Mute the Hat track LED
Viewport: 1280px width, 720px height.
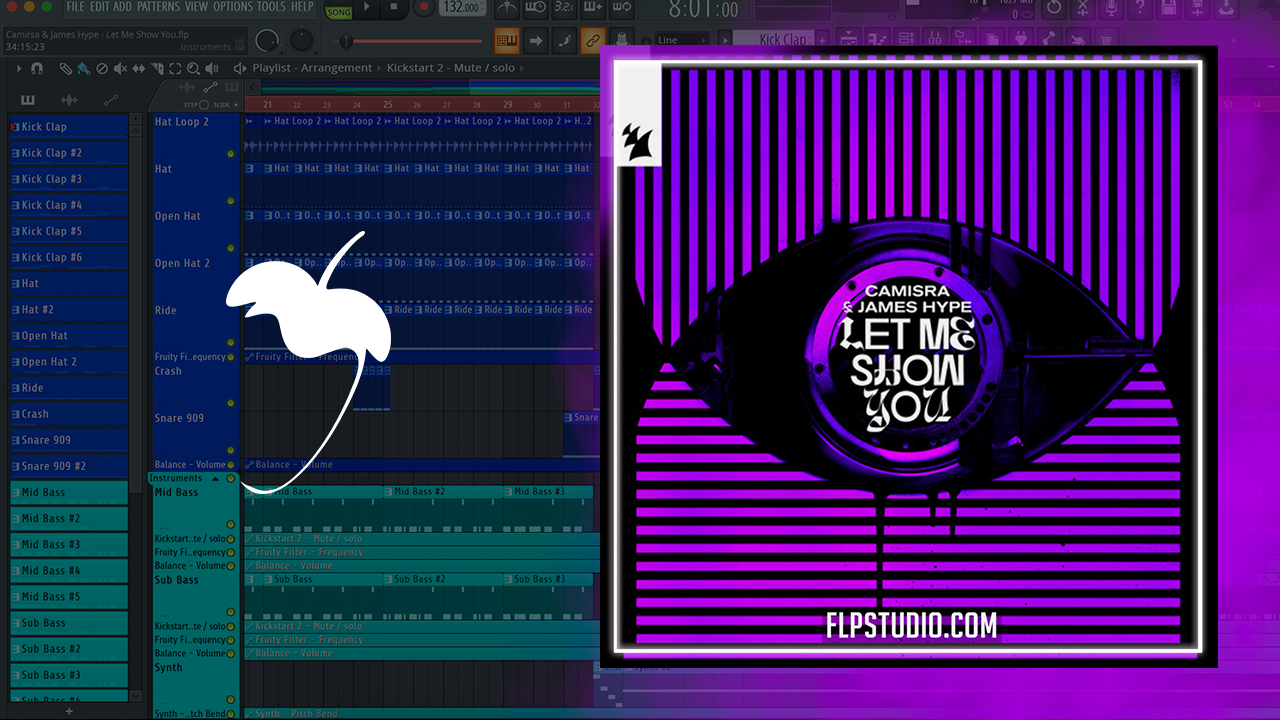click(231, 201)
